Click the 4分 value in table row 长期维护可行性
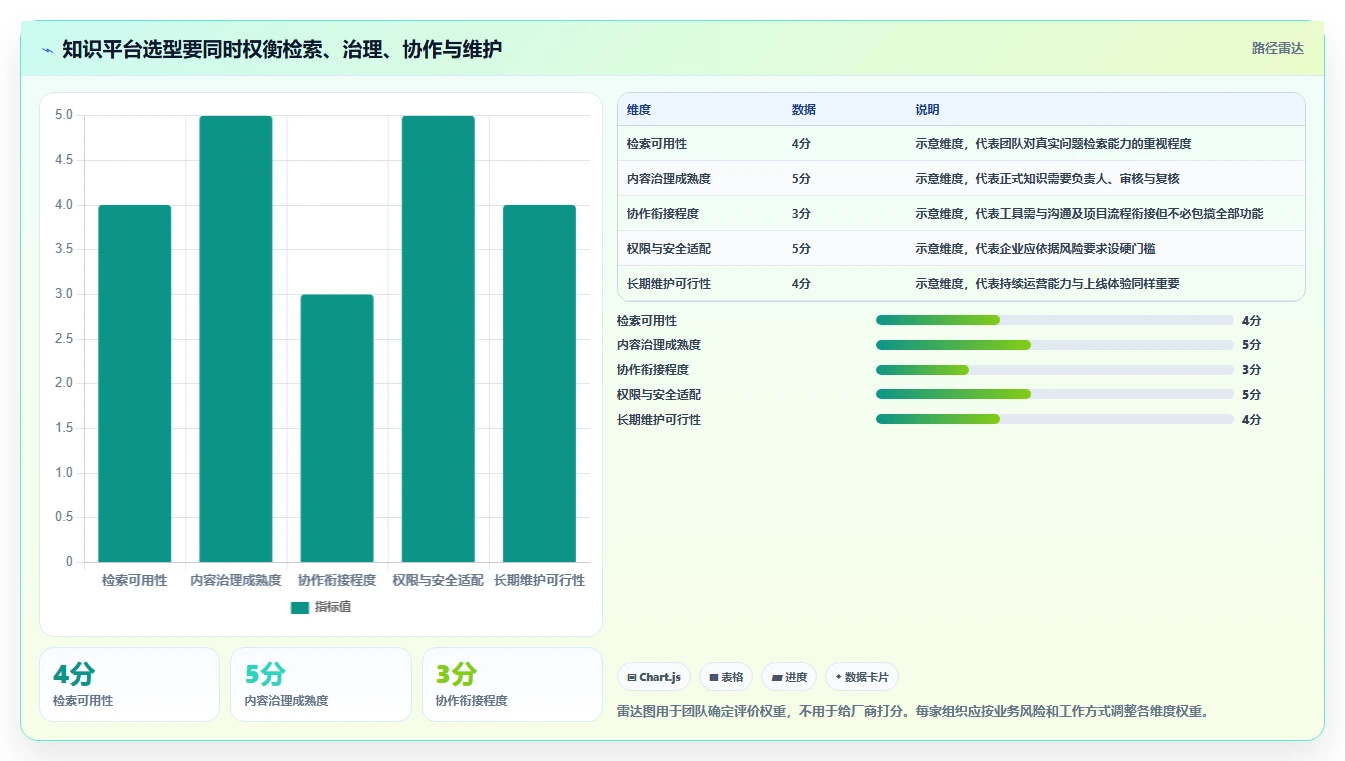The height and width of the screenshot is (761, 1345). pyautogui.click(x=801, y=284)
